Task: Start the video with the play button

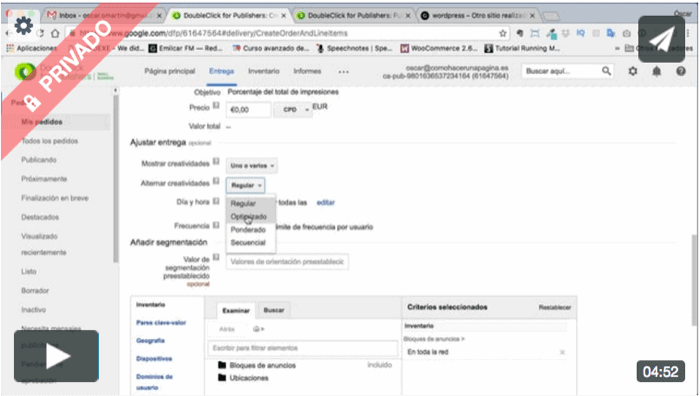Action: (x=56, y=356)
